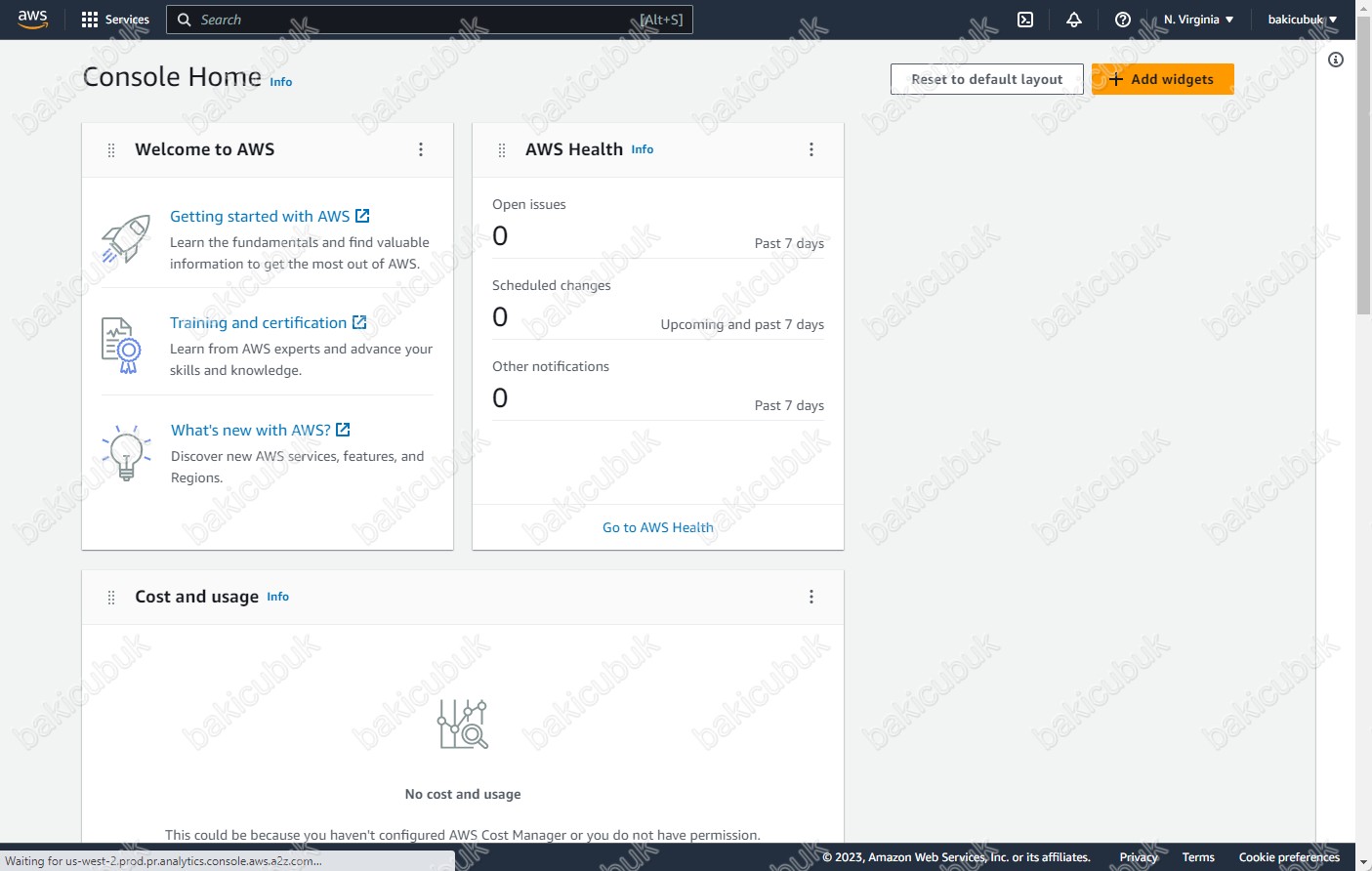The image size is (1372, 871).
Task: Click Reset to default layout button
Action: coord(986,79)
